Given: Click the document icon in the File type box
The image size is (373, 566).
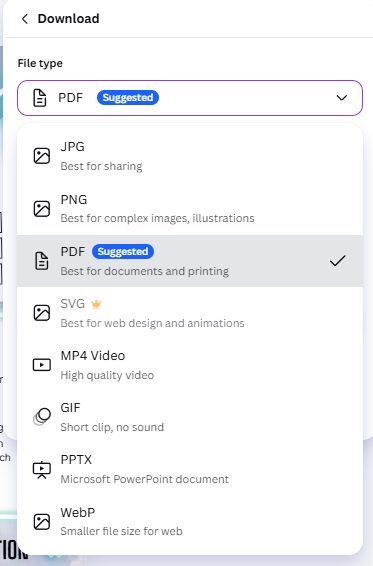Looking at the screenshot, I should click(x=40, y=98).
